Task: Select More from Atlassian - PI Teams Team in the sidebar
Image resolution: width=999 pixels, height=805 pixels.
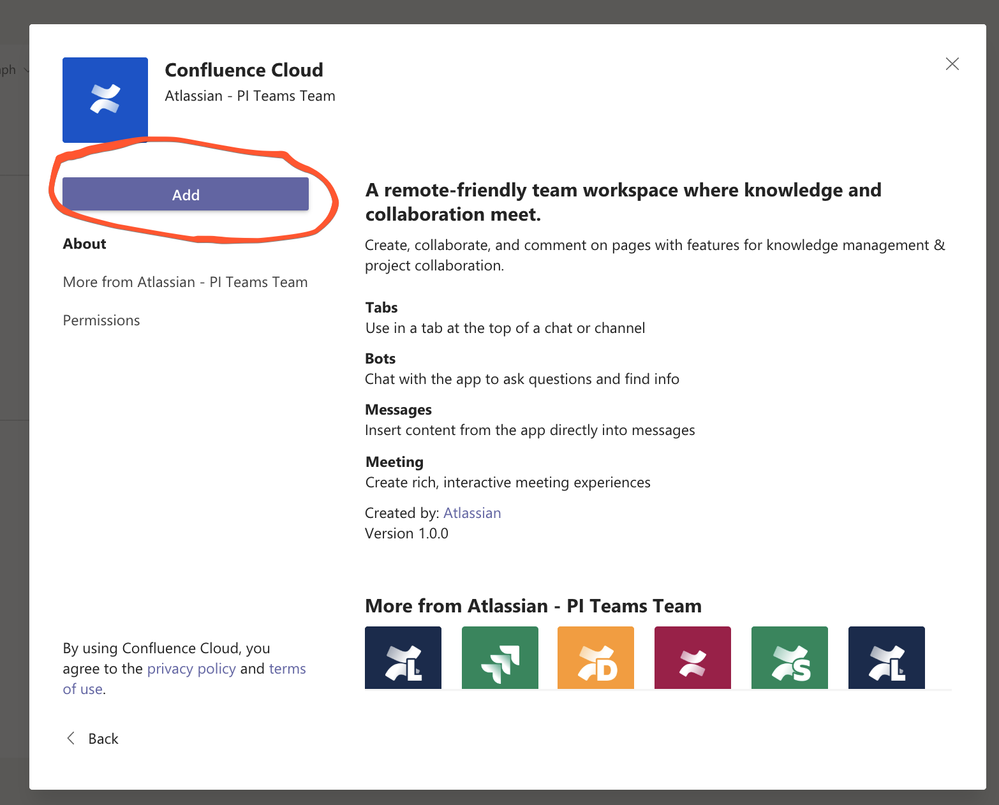Action: 185,282
